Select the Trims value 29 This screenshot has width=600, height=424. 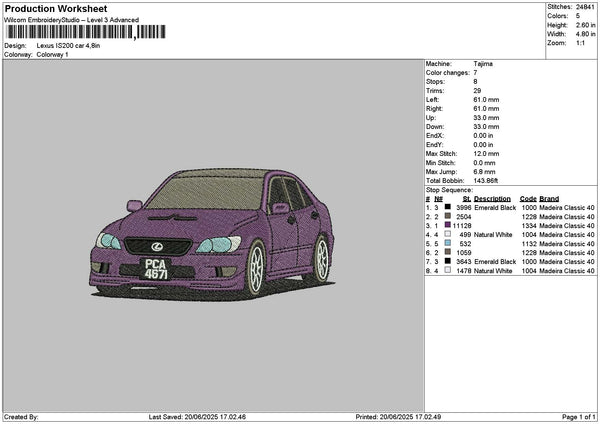pyautogui.click(x=477, y=91)
